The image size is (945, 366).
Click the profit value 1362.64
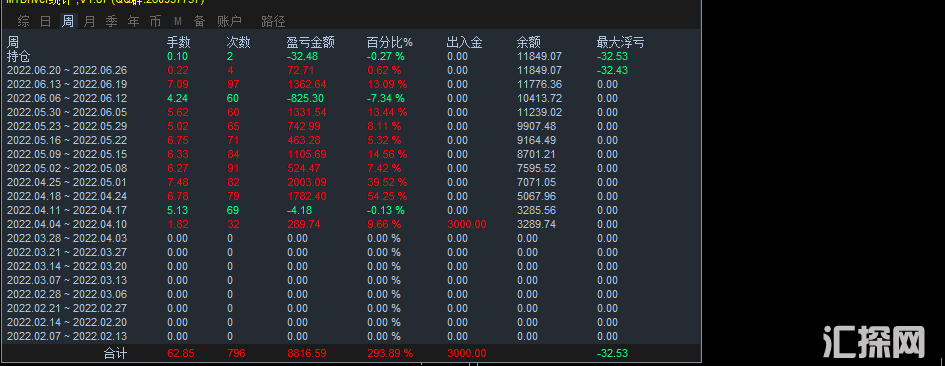coord(307,84)
